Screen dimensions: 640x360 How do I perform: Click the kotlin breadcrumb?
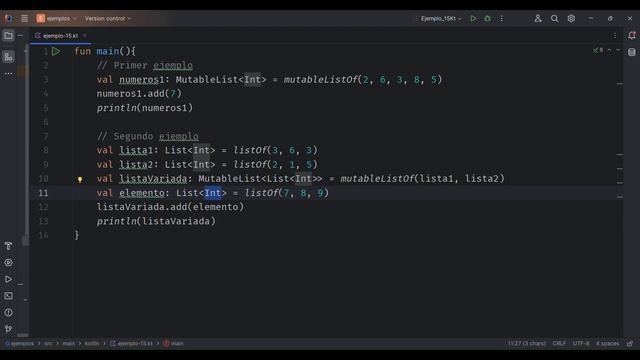point(92,343)
